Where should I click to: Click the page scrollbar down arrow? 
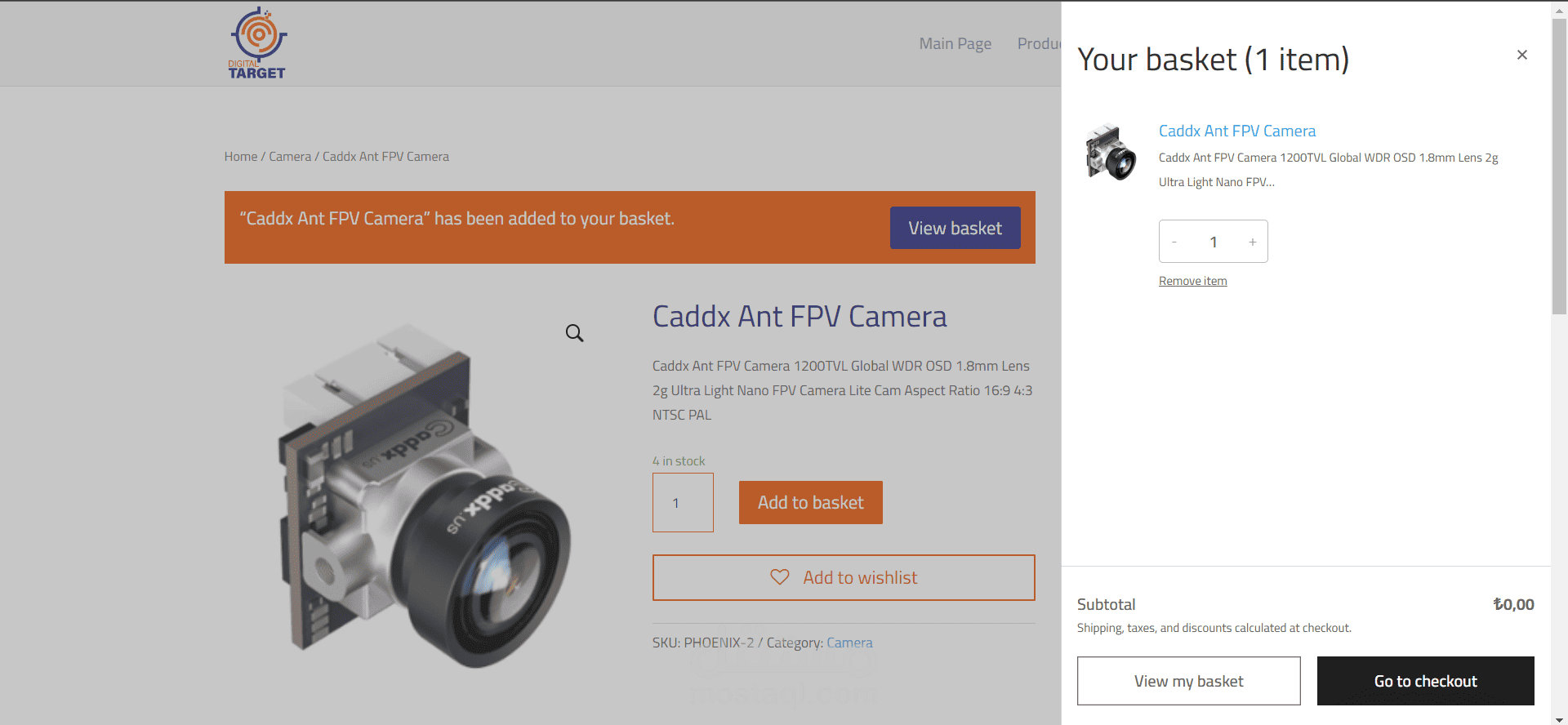click(x=1559, y=718)
